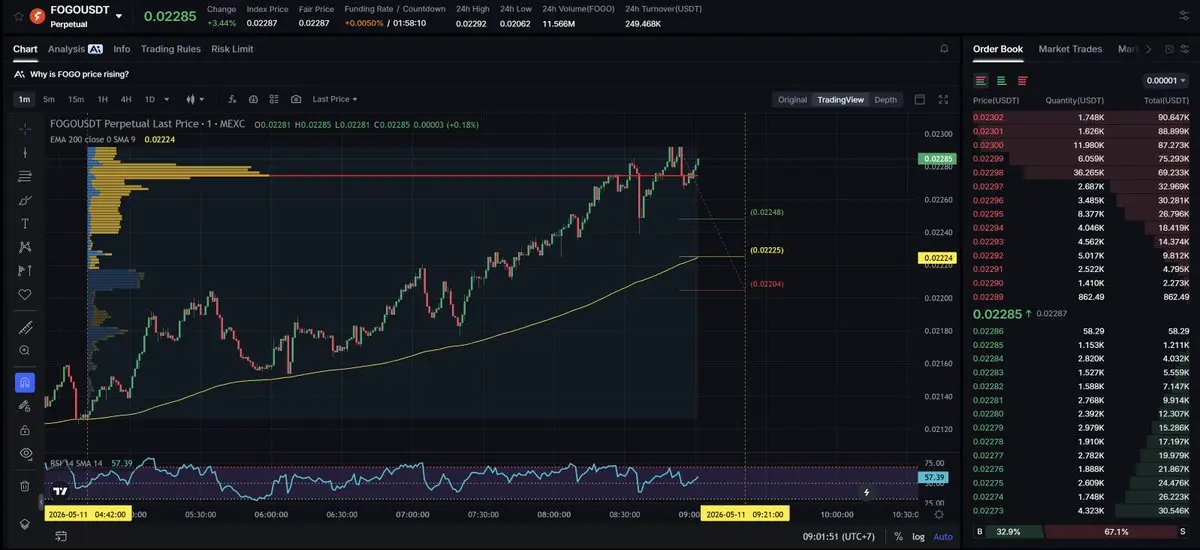Click the go-to-date calendar icon

coord(62,537)
